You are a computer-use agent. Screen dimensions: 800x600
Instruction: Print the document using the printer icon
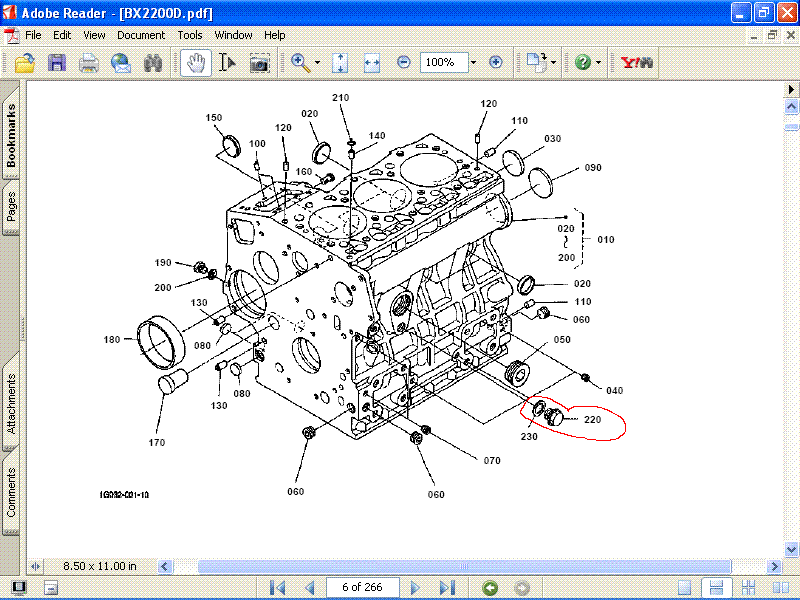88,63
